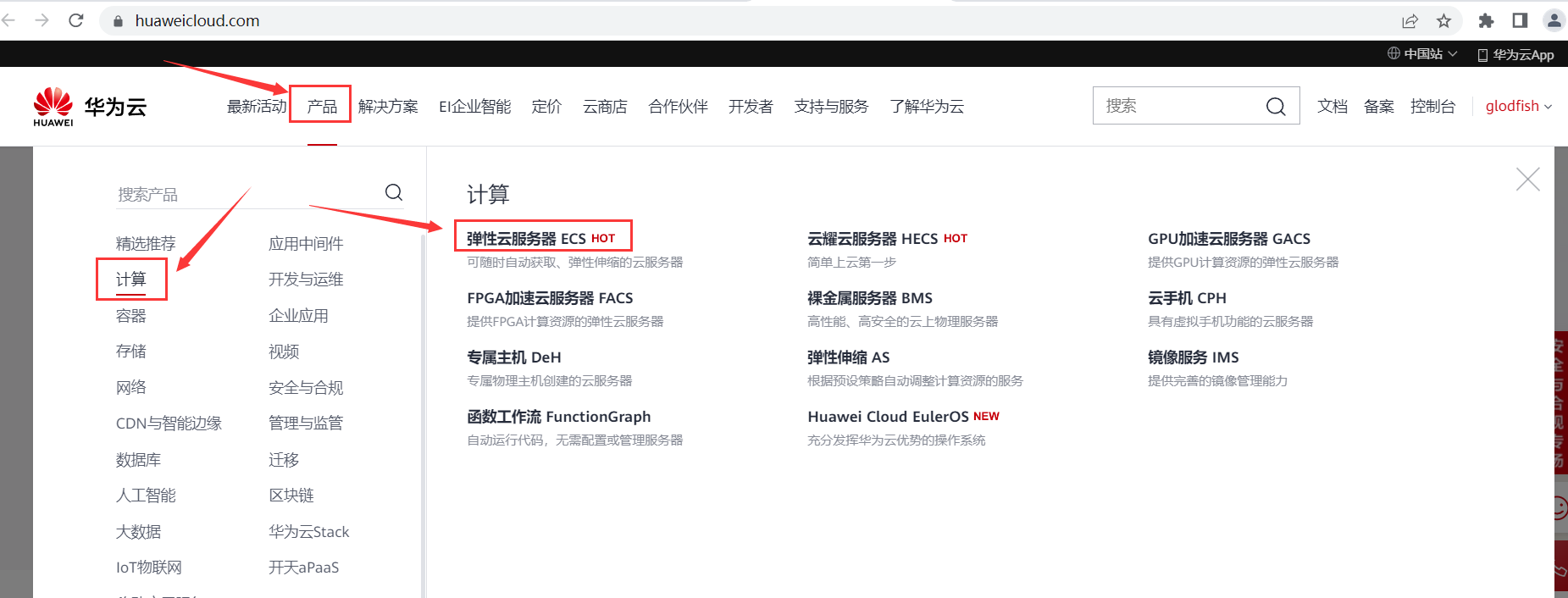Image resolution: width=1568 pixels, height=598 pixels.
Task: Select the 大数据 category
Action: point(138,532)
